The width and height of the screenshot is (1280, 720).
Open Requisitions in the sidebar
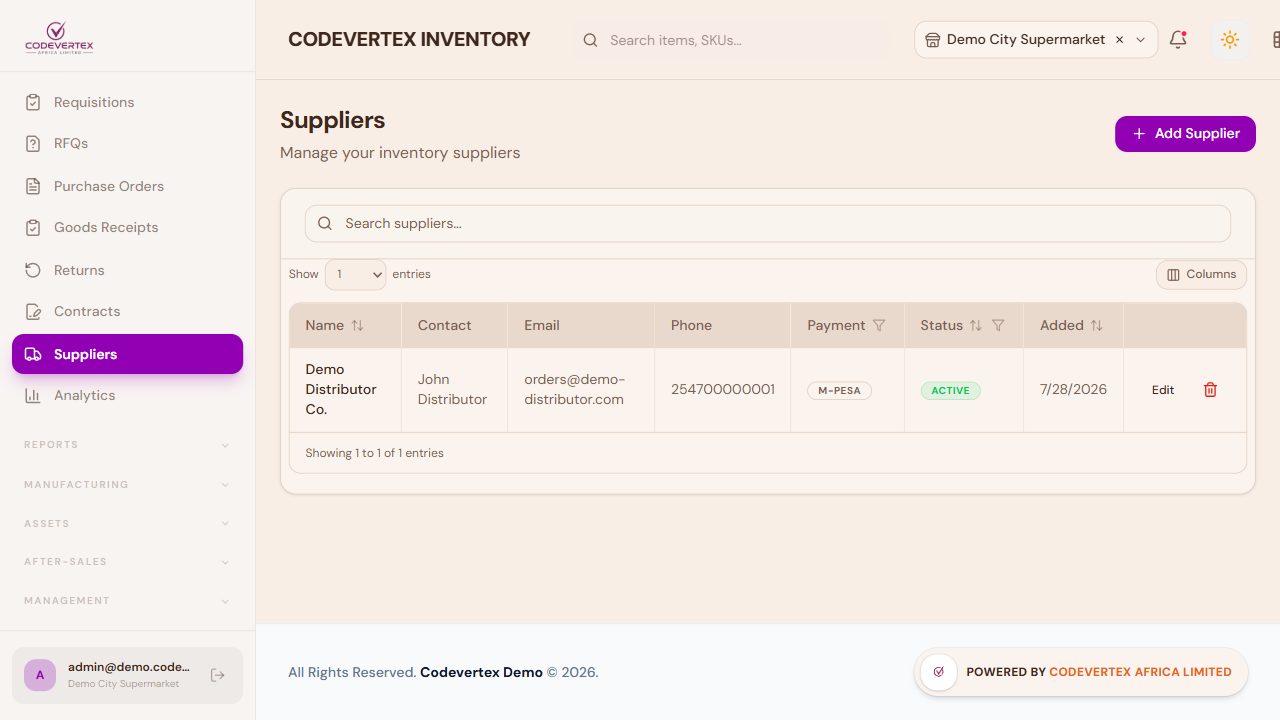(x=127, y=102)
